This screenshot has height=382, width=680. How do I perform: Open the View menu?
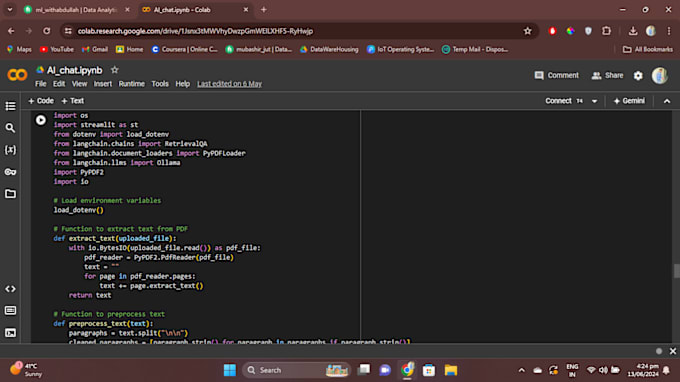click(79, 84)
